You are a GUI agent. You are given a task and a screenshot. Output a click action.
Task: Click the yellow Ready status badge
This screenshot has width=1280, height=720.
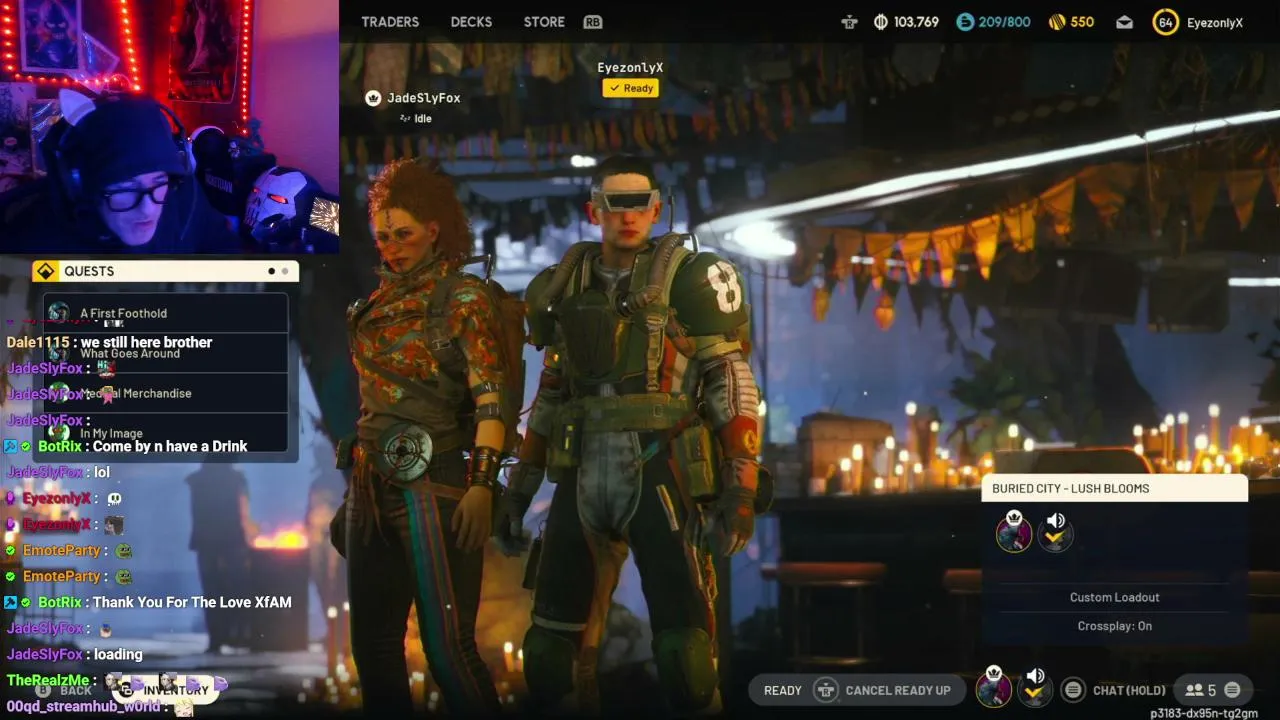(631, 88)
